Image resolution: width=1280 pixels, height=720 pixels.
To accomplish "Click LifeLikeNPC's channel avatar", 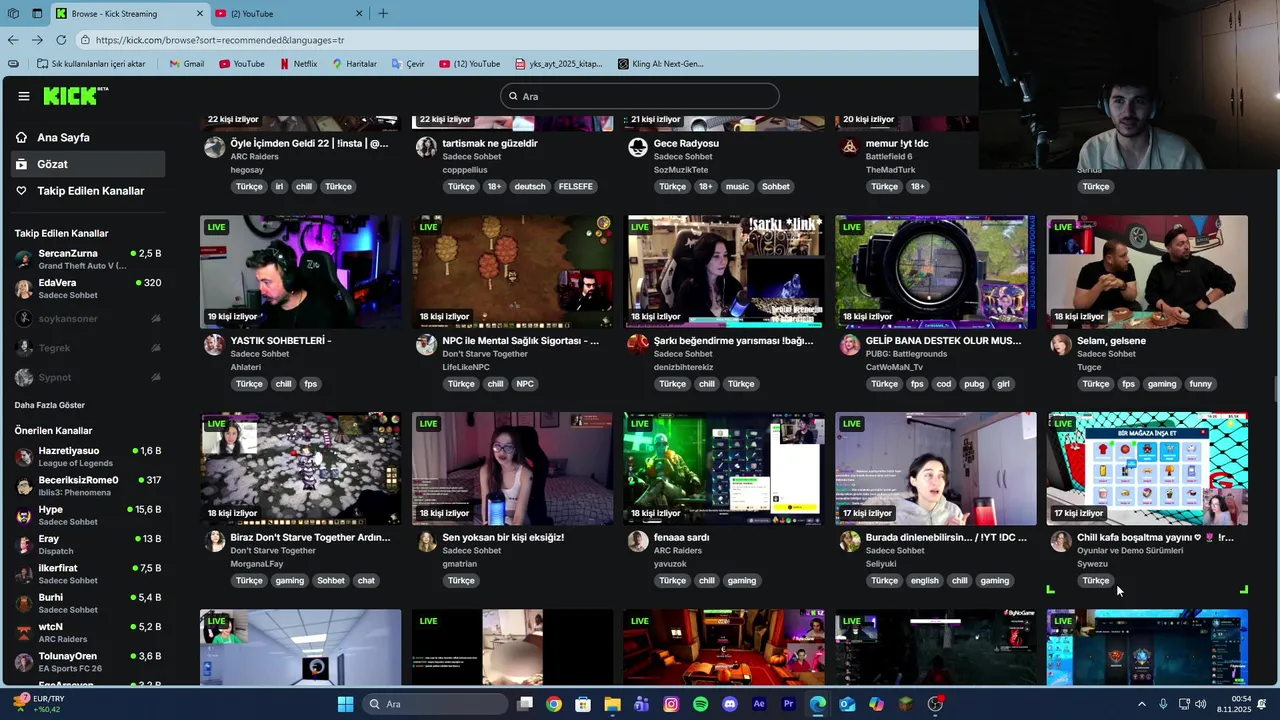I will click(426, 345).
